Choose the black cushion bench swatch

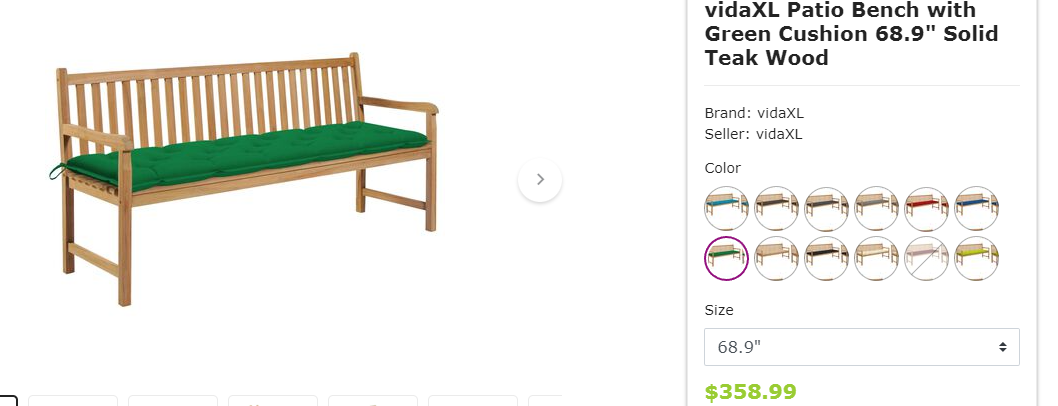click(x=827, y=258)
